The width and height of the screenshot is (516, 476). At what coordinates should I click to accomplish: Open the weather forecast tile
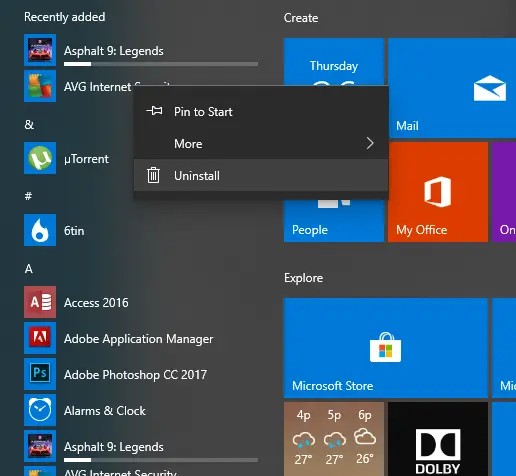[x=334, y=439]
